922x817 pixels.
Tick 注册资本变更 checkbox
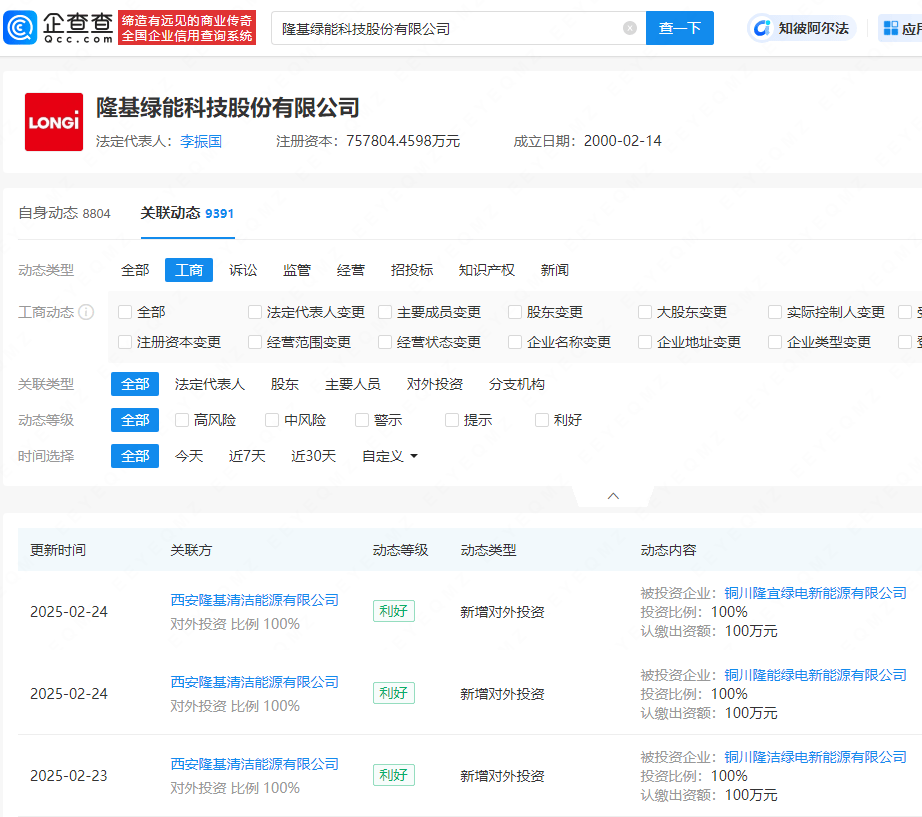click(x=125, y=342)
